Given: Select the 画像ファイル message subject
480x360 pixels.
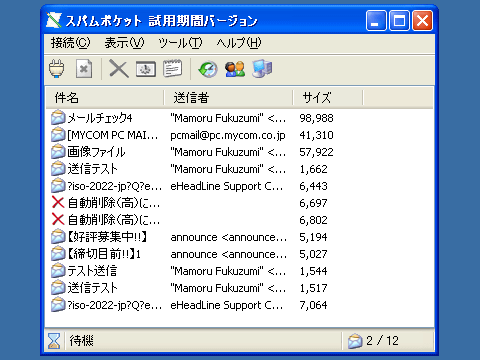Looking at the screenshot, I should [96, 152].
